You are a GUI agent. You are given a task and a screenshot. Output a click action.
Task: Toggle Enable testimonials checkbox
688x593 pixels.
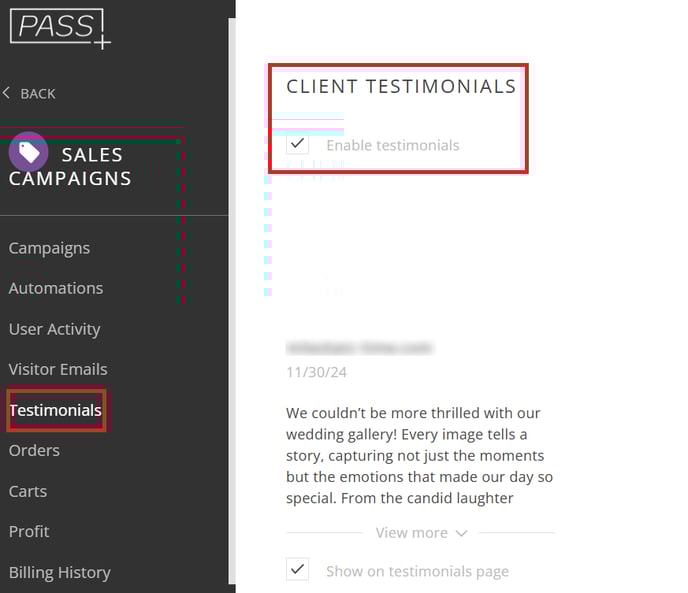(297, 143)
